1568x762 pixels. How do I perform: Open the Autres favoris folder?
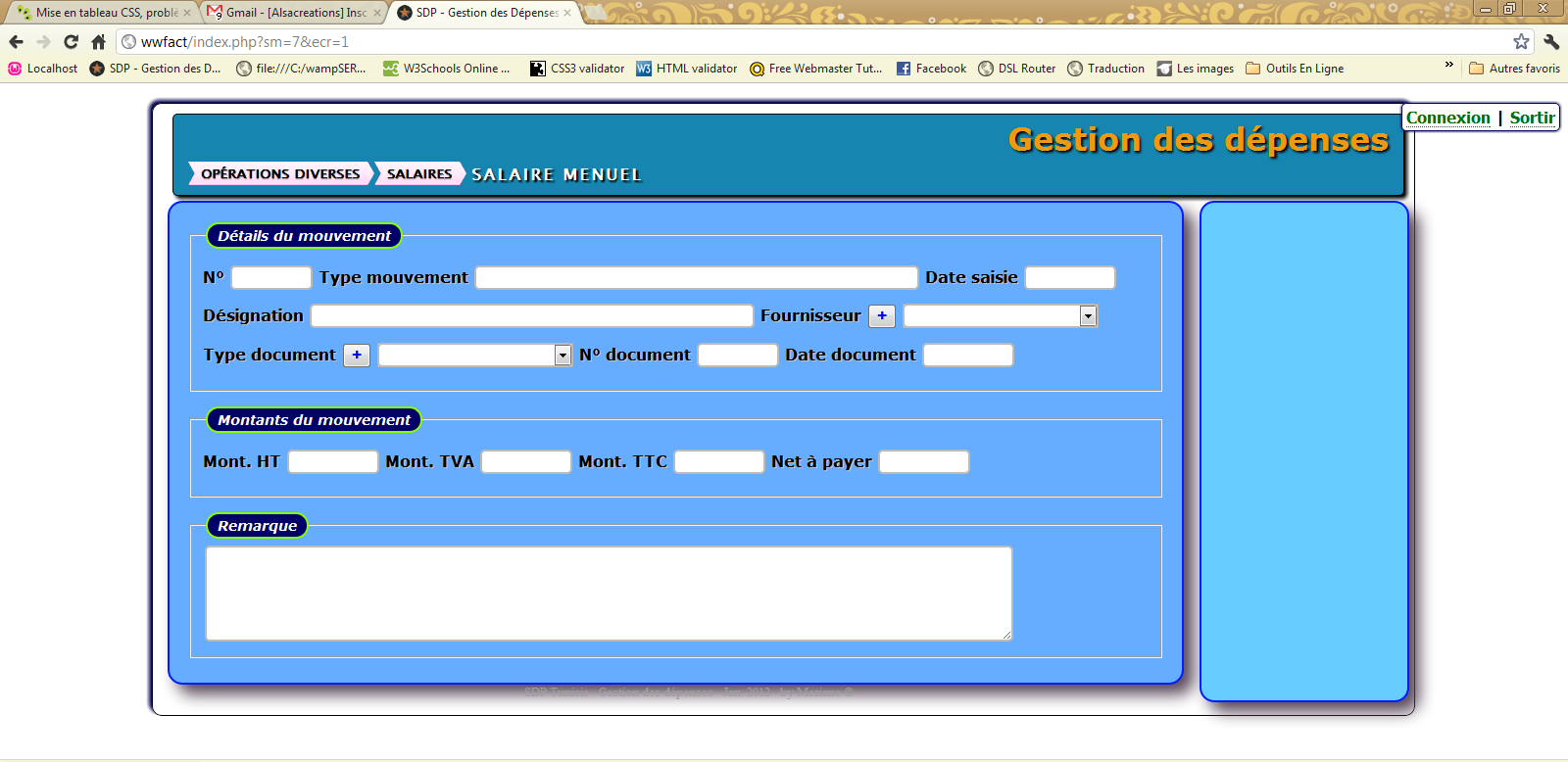coord(1514,69)
